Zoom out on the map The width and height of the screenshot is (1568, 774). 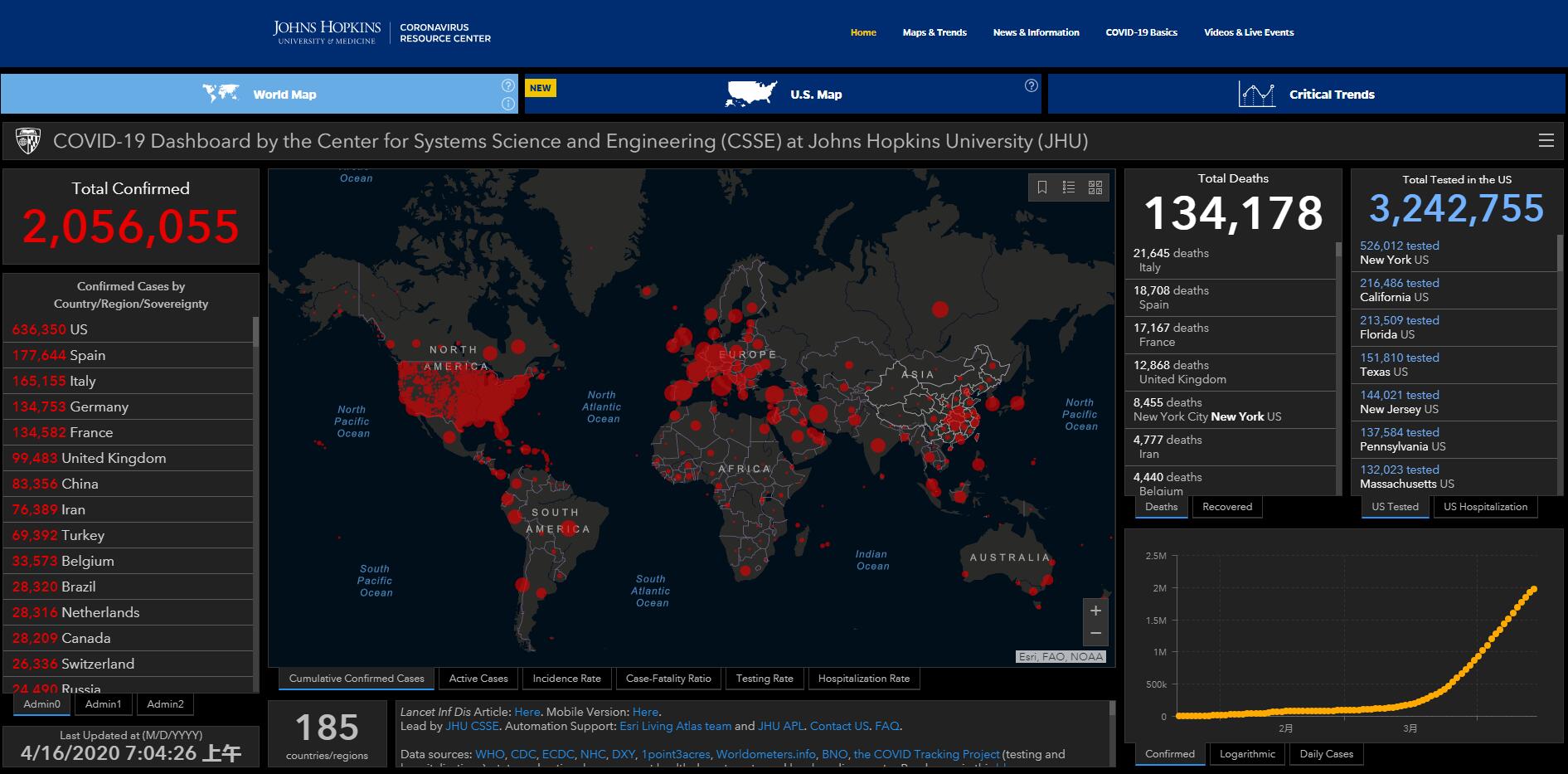tap(1095, 634)
